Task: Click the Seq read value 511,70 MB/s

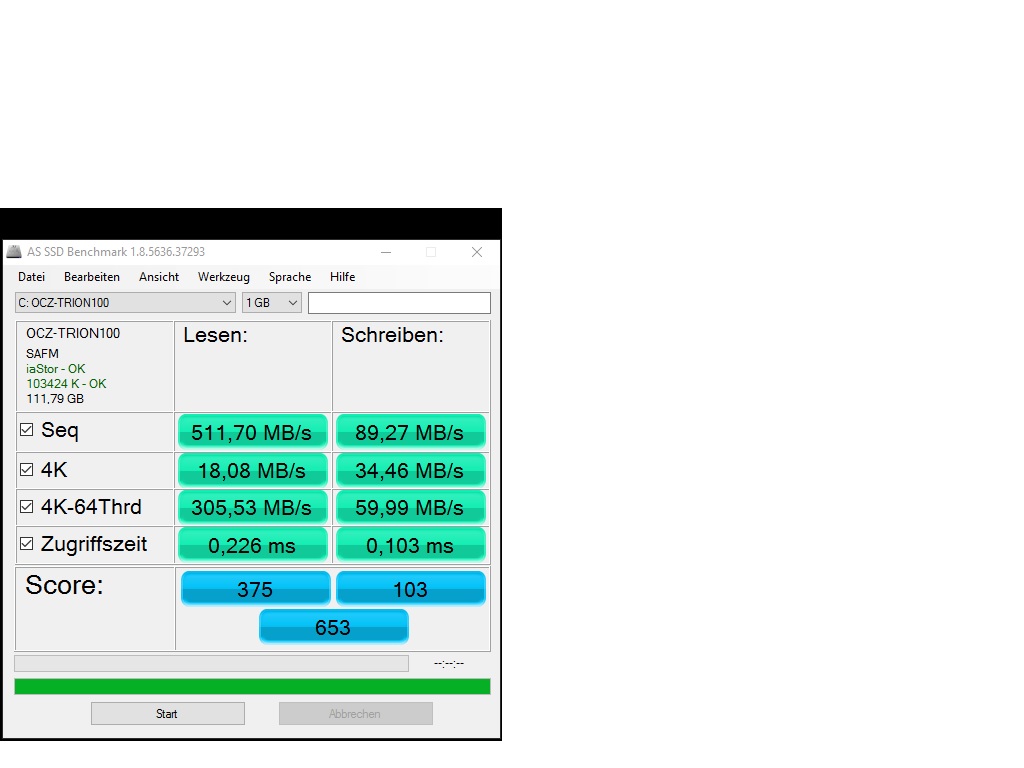Action: (252, 432)
